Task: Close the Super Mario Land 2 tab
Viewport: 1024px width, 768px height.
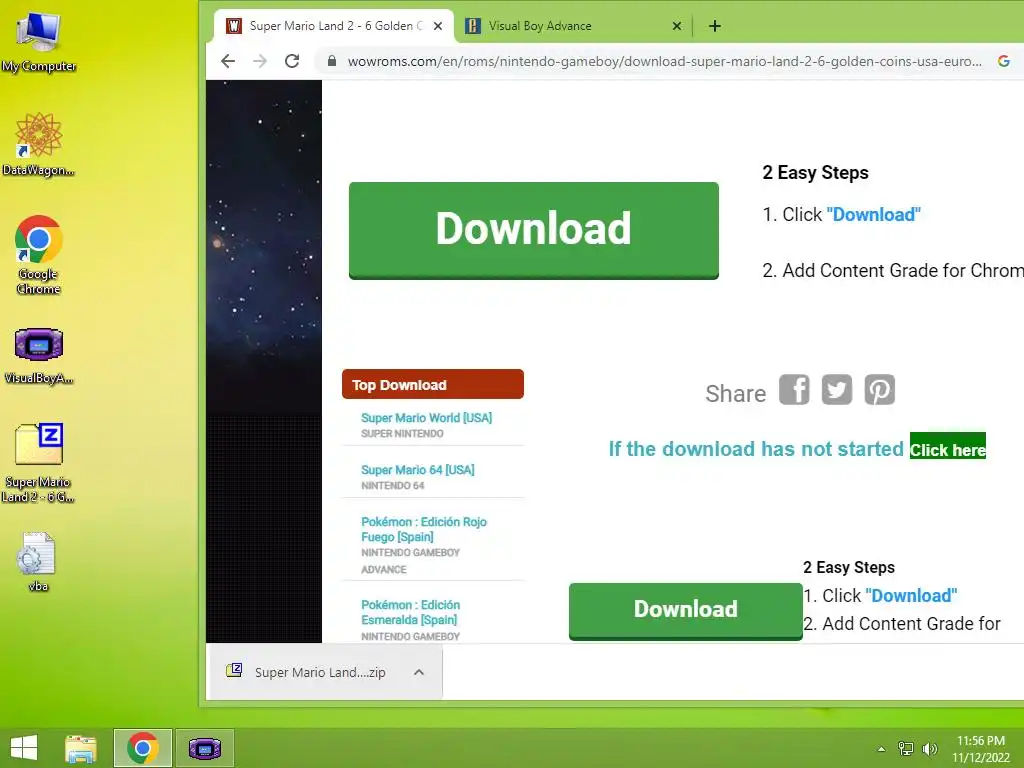Action: tap(438, 26)
